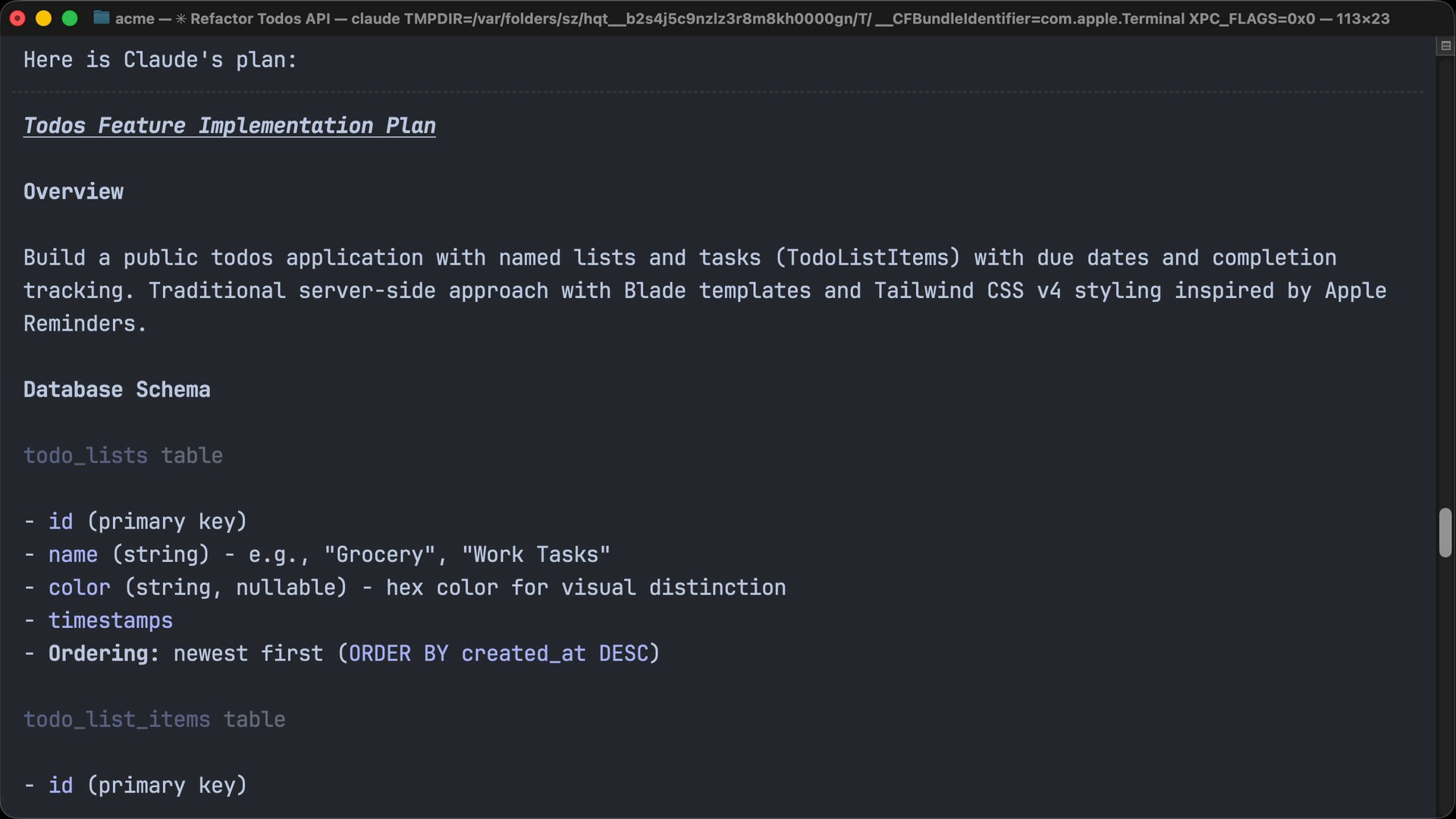Click the asterisk spinner in window title
Image resolution: width=1456 pixels, height=819 pixels.
pyautogui.click(x=180, y=18)
